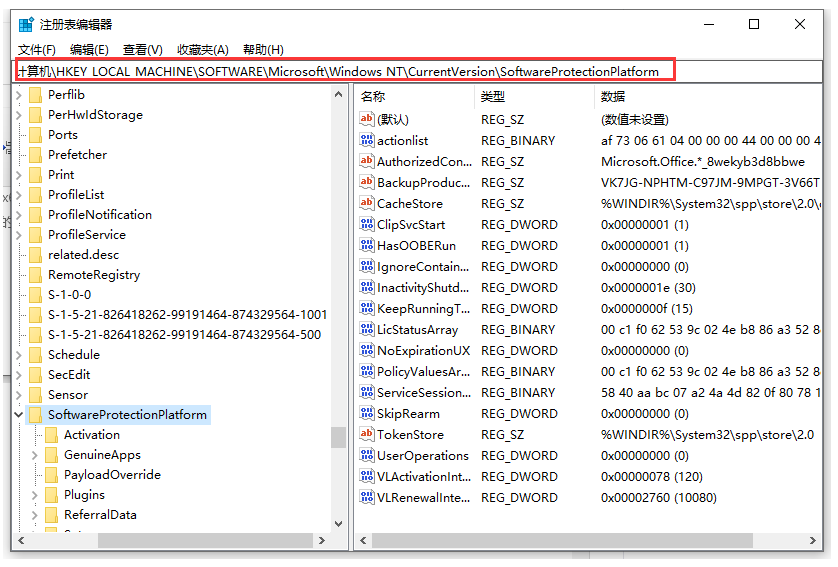Expand the ProfileList key
The height and width of the screenshot is (567, 838).
(x=19, y=195)
